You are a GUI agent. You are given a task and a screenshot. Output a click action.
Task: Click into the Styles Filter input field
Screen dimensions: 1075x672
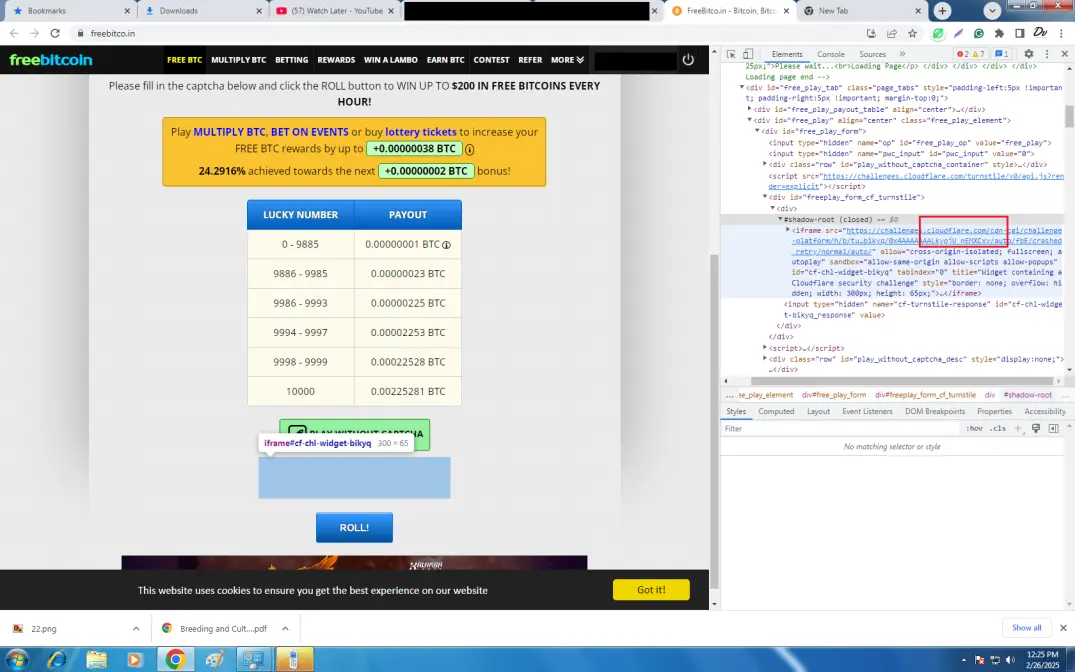[x=840, y=429]
